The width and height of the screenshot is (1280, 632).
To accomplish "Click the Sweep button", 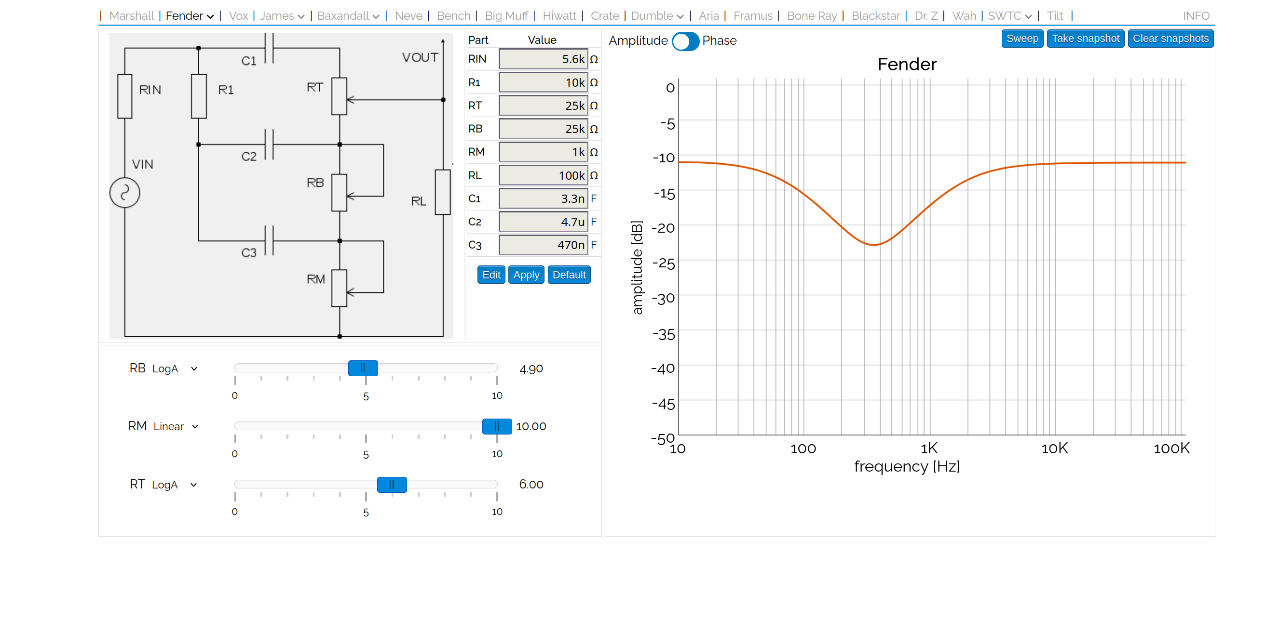I will [1022, 39].
